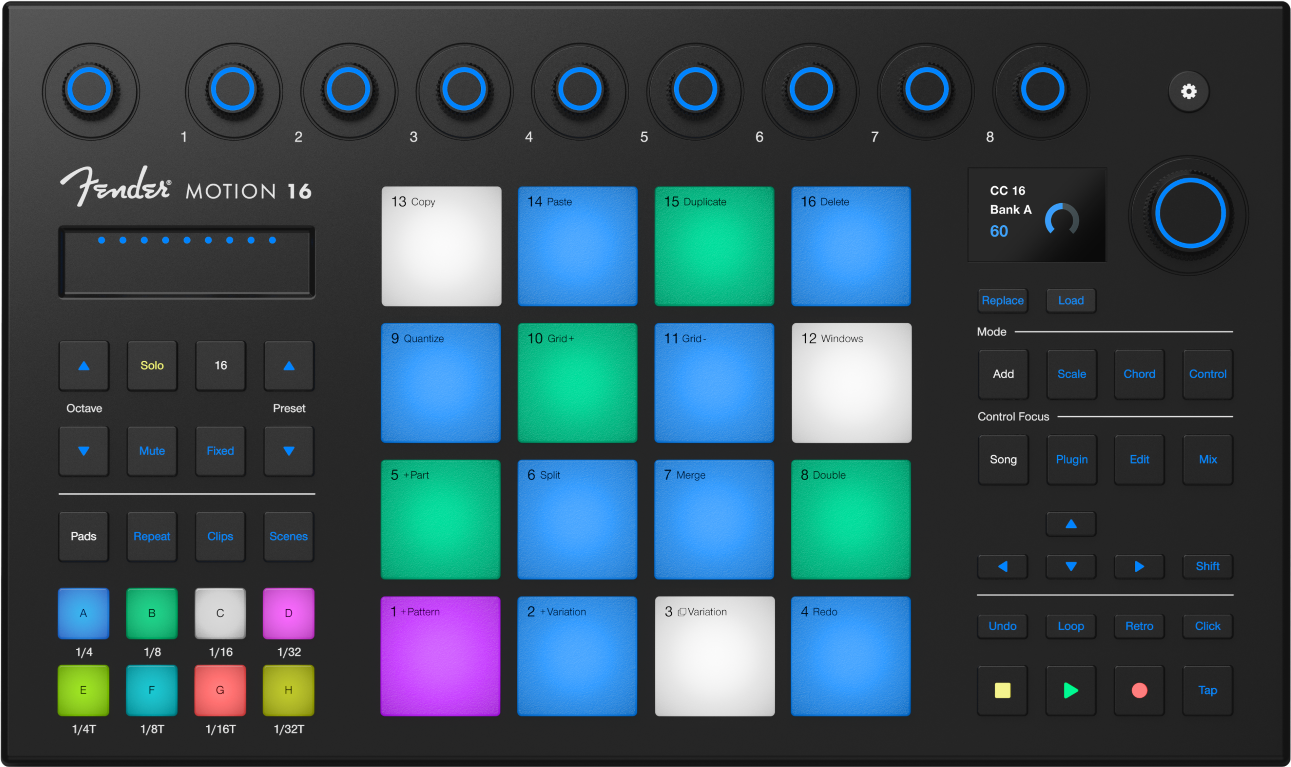Screen dimensions: 1291x767
Task: Tap the purple +Pattern pad
Action: coord(440,656)
